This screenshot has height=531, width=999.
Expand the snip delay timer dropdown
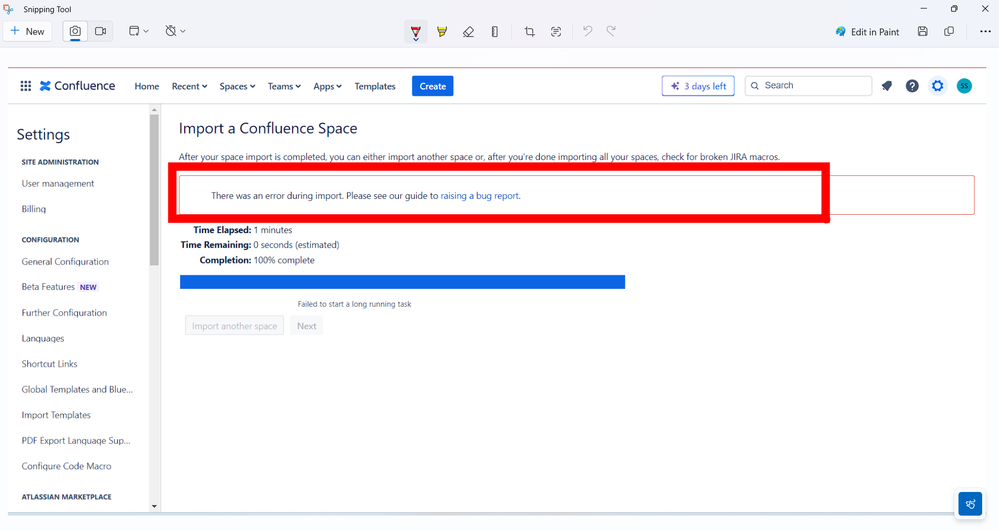point(175,31)
